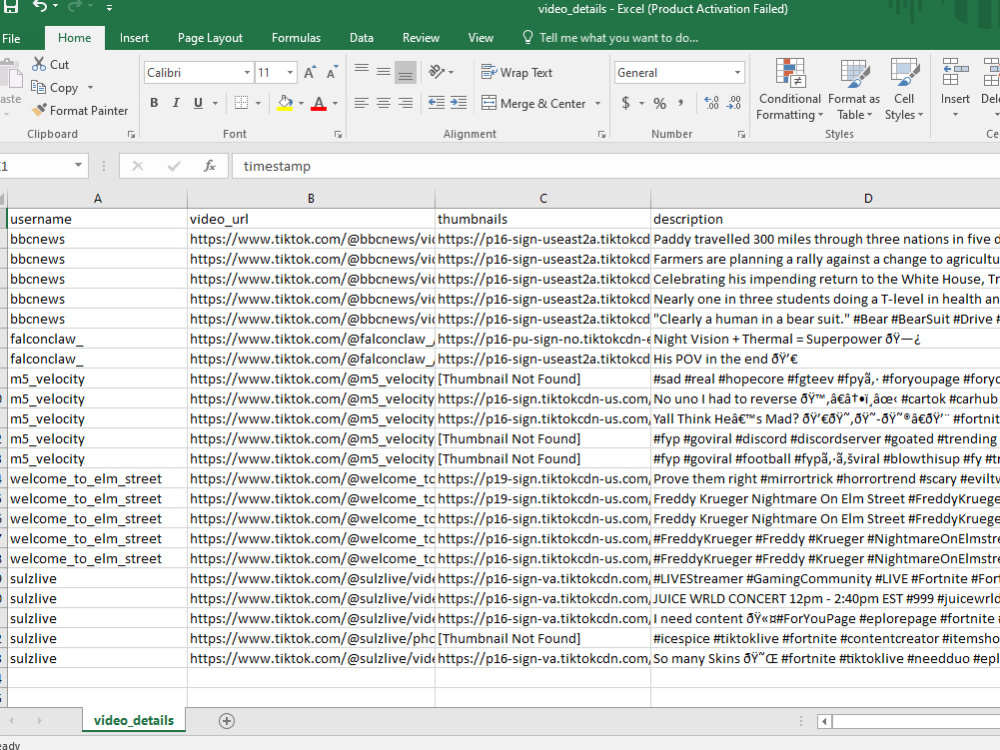Click the Copy button
1000x750 pixels.
[55, 87]
